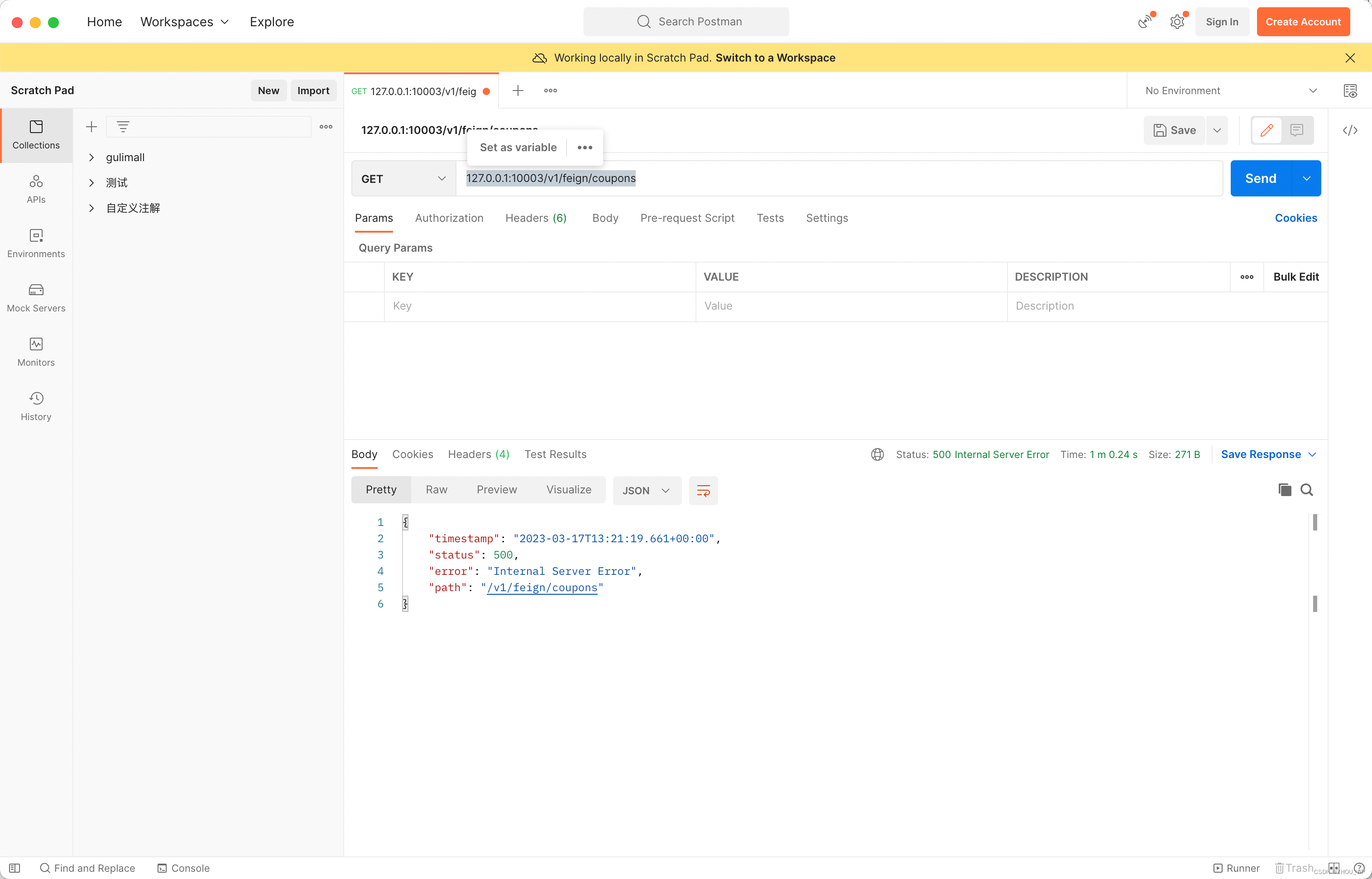The image size is (1372, 879).
Task: Open the Workspaces dropdown menu
Action: click(184, 22)
